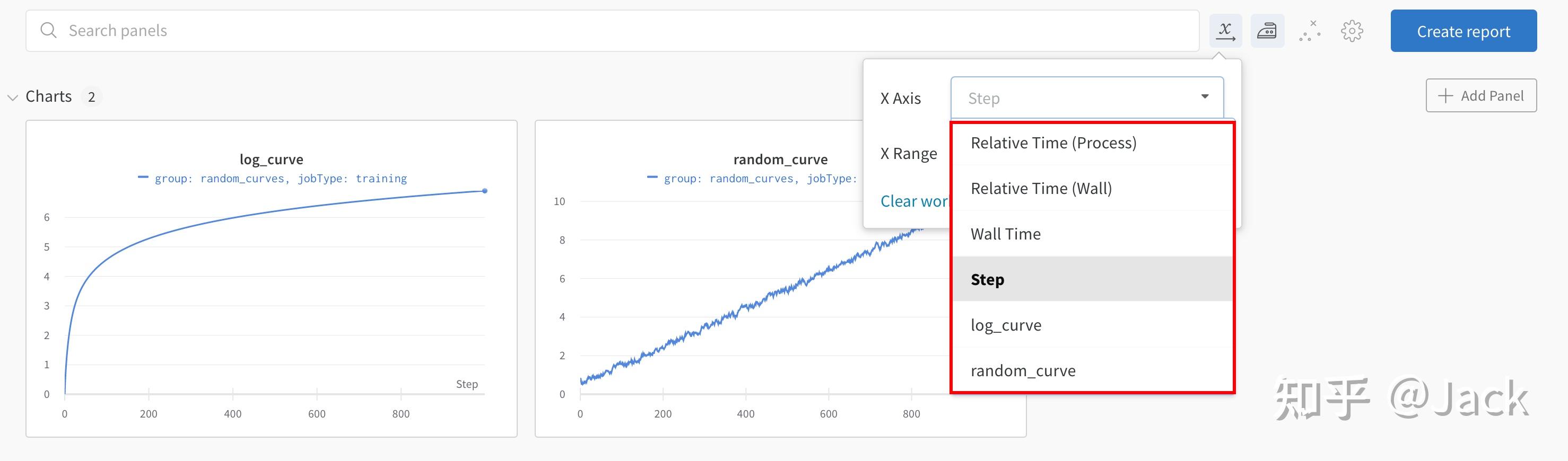Click the smoothing iron icon

(1267, 31)
